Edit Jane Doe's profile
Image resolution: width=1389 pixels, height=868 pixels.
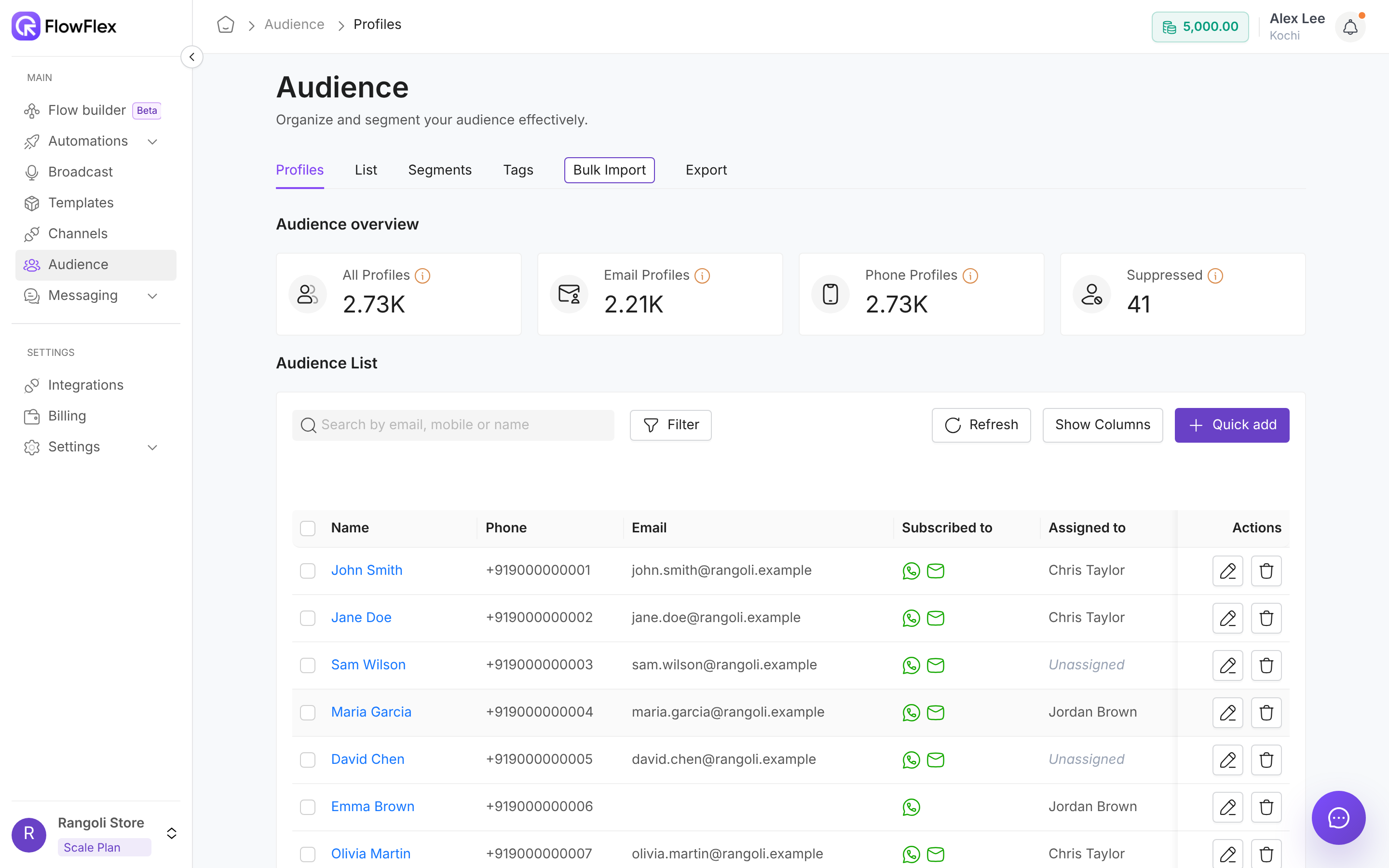coord(1228,618)
